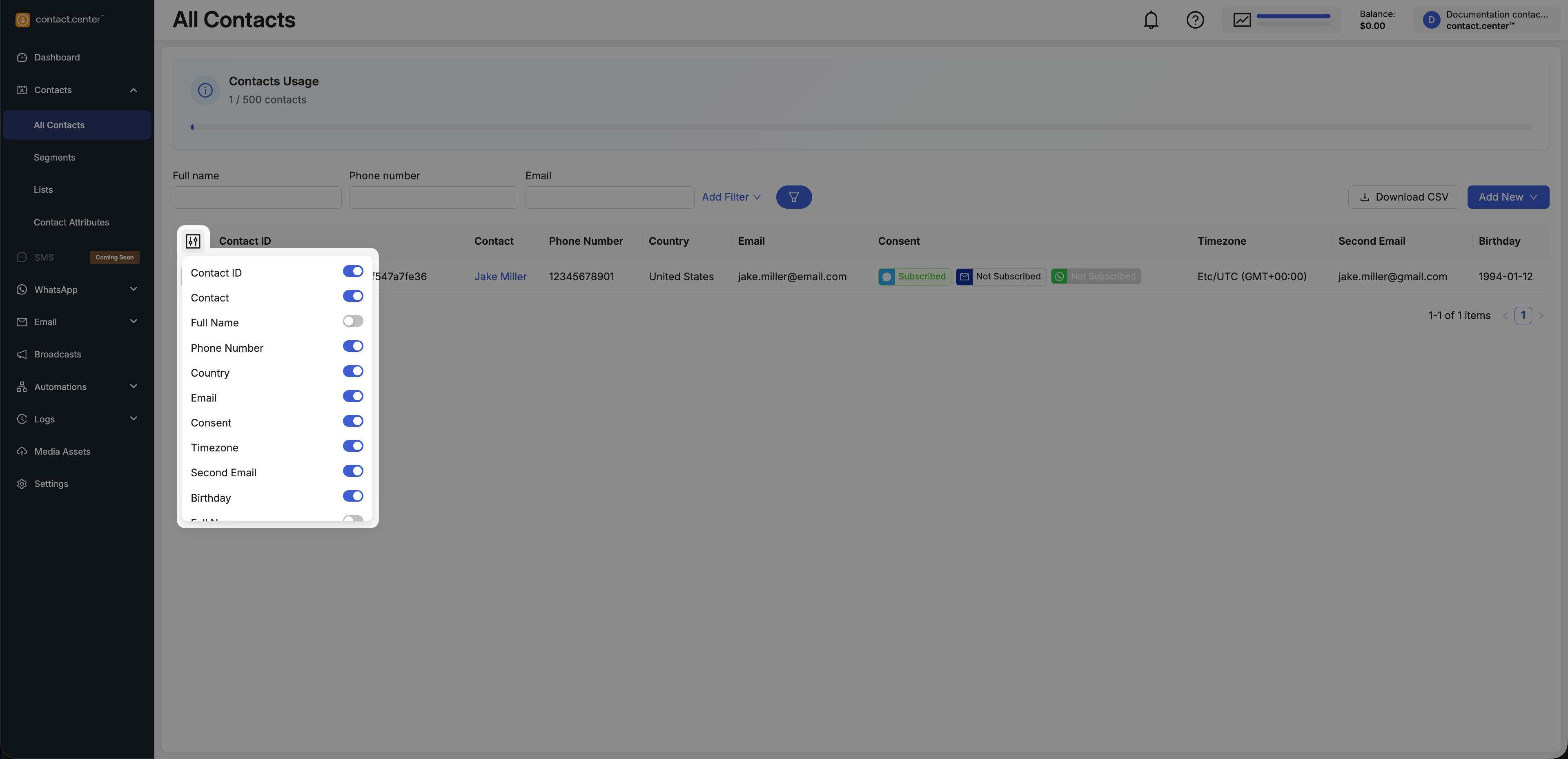Image resolution: width=1568 pixels, height=759 pixels.
Task: Open the Segments submenu item
Action: click(54, 157)
